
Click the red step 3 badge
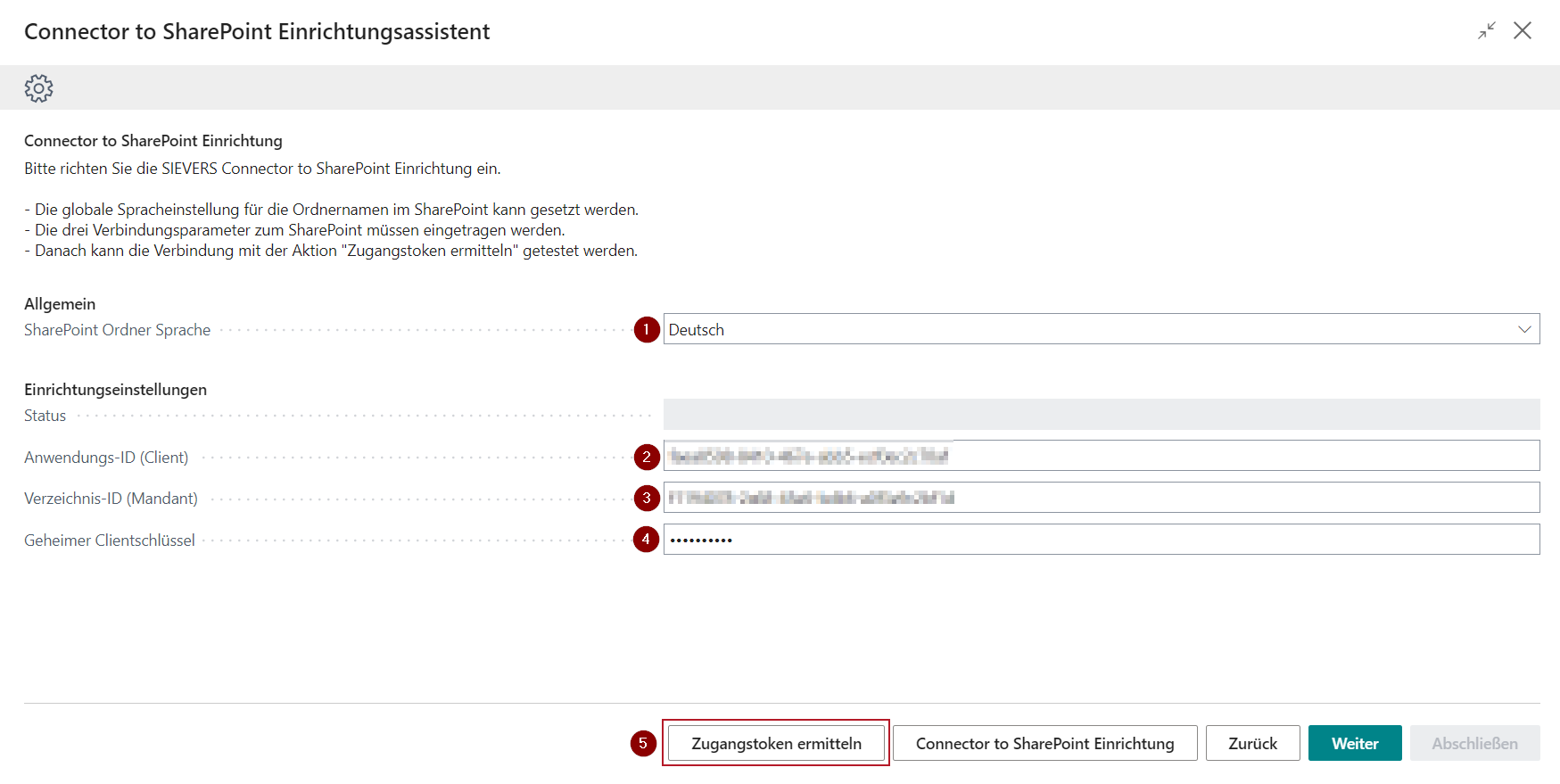pos(647,499)
